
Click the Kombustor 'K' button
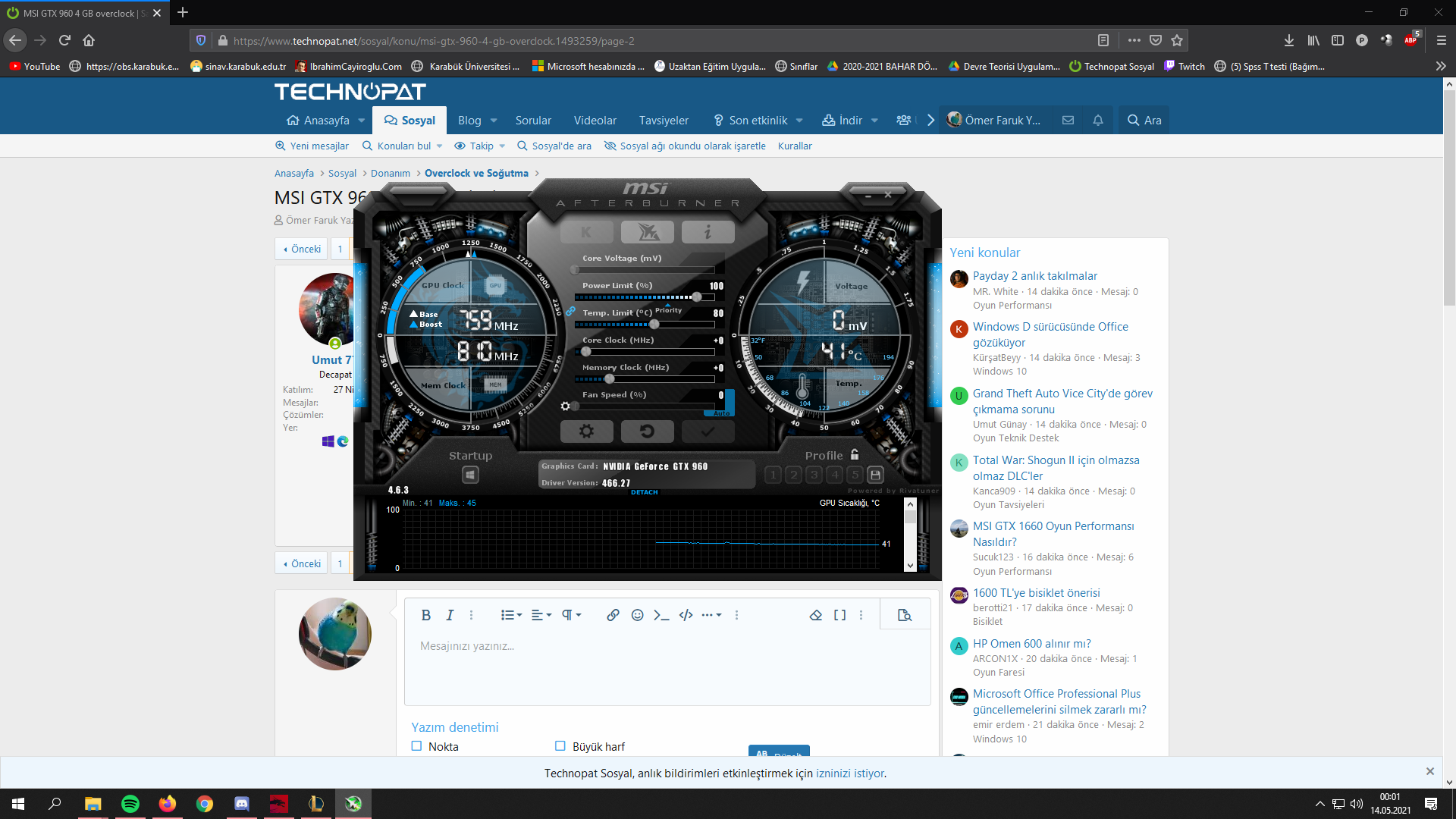coord(586,232)
